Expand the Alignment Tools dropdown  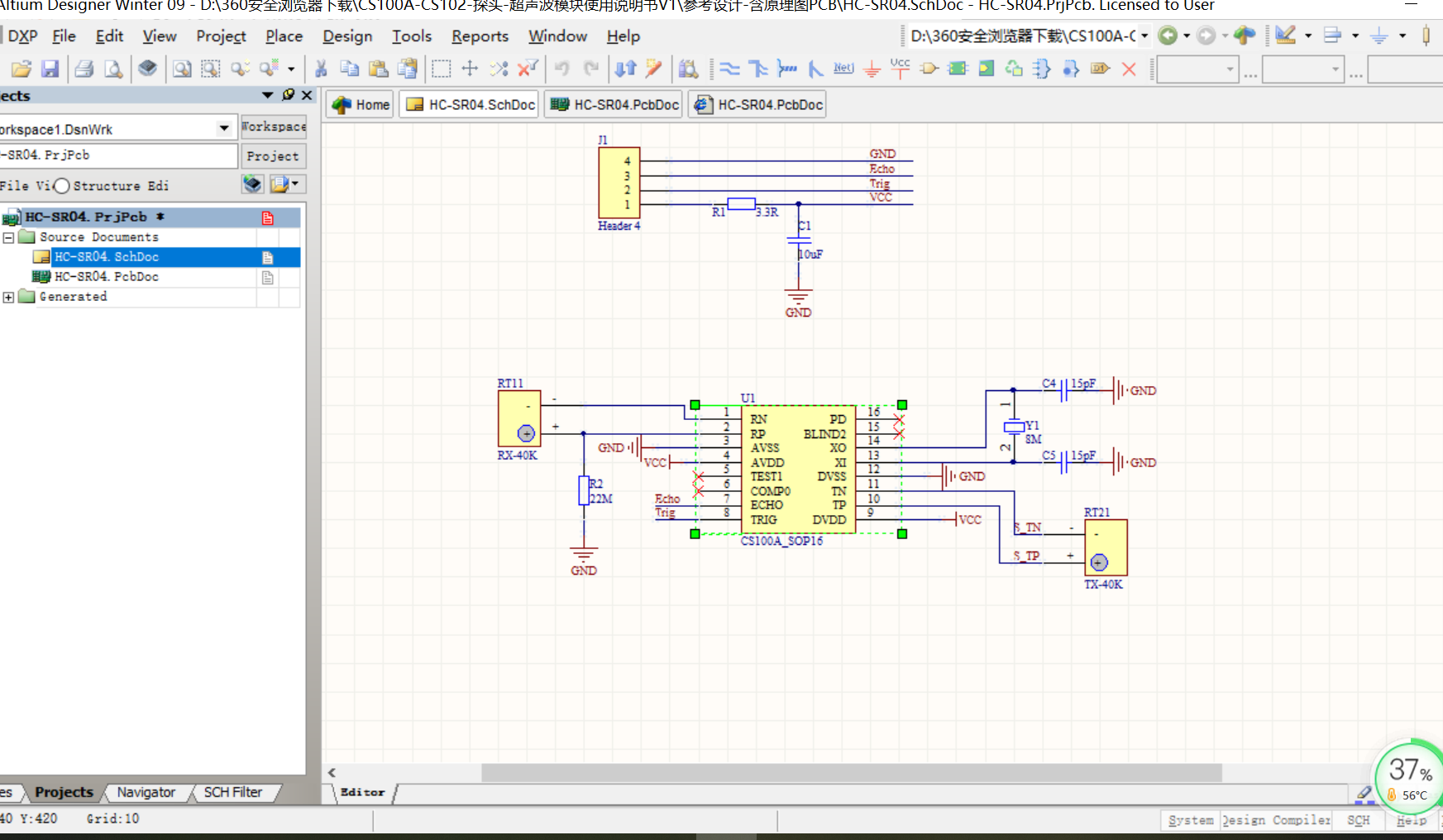(1355, 36)
